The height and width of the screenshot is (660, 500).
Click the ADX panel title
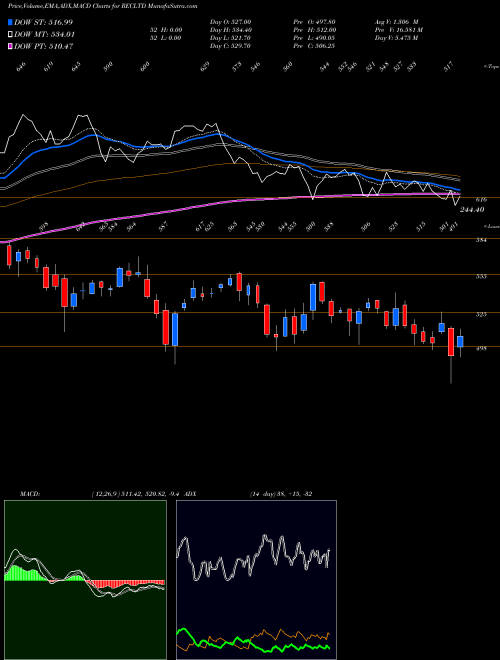pyautogui.click(x=190, y=494)
